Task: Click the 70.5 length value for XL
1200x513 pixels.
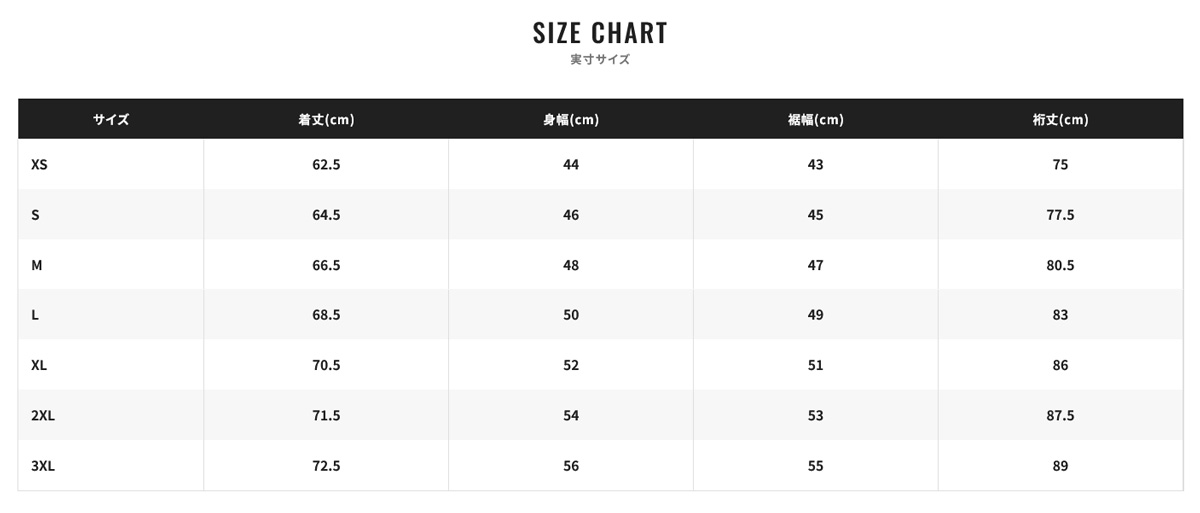Action: point(326,365)
